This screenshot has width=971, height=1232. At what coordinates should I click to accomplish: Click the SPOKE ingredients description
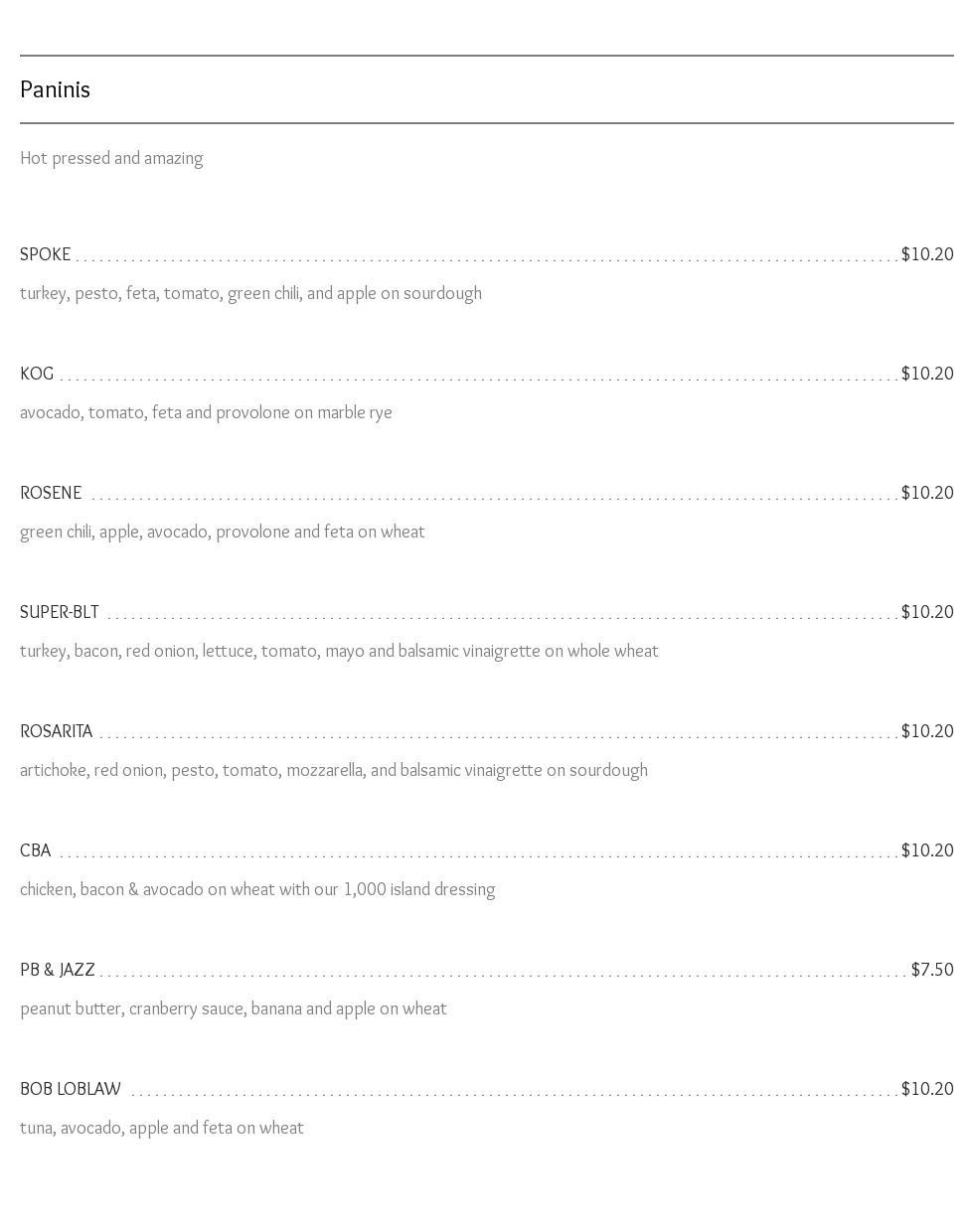click(x=250, y=293)
